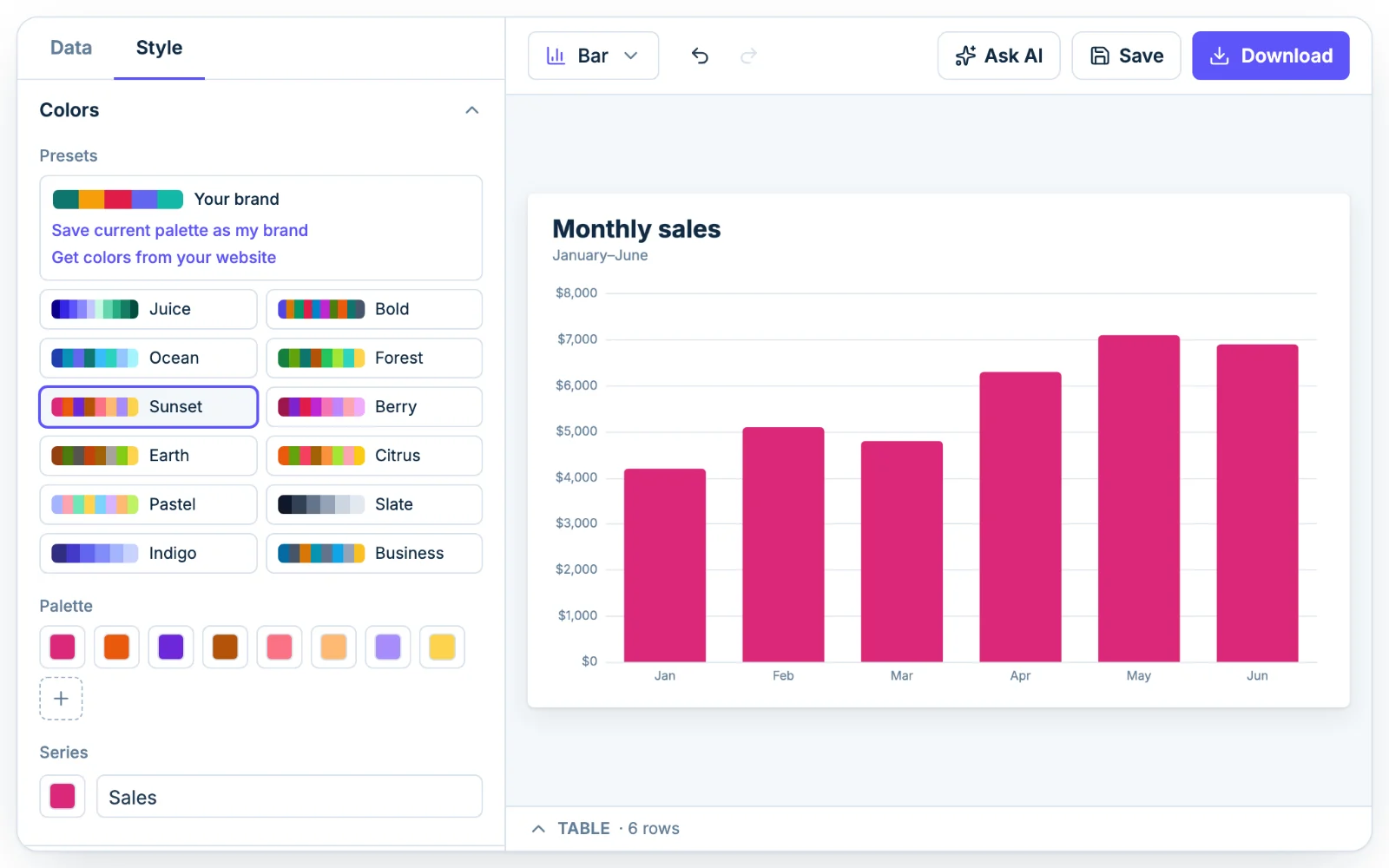Edit the brown palette swatch

(225, 647)
